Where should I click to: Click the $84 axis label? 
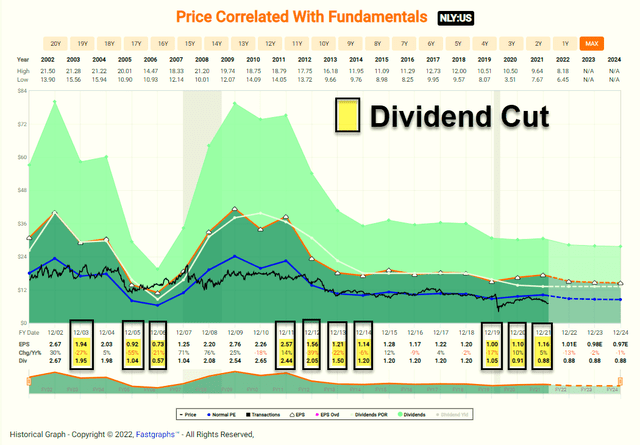pyautogui.click(x=22, y=91)
